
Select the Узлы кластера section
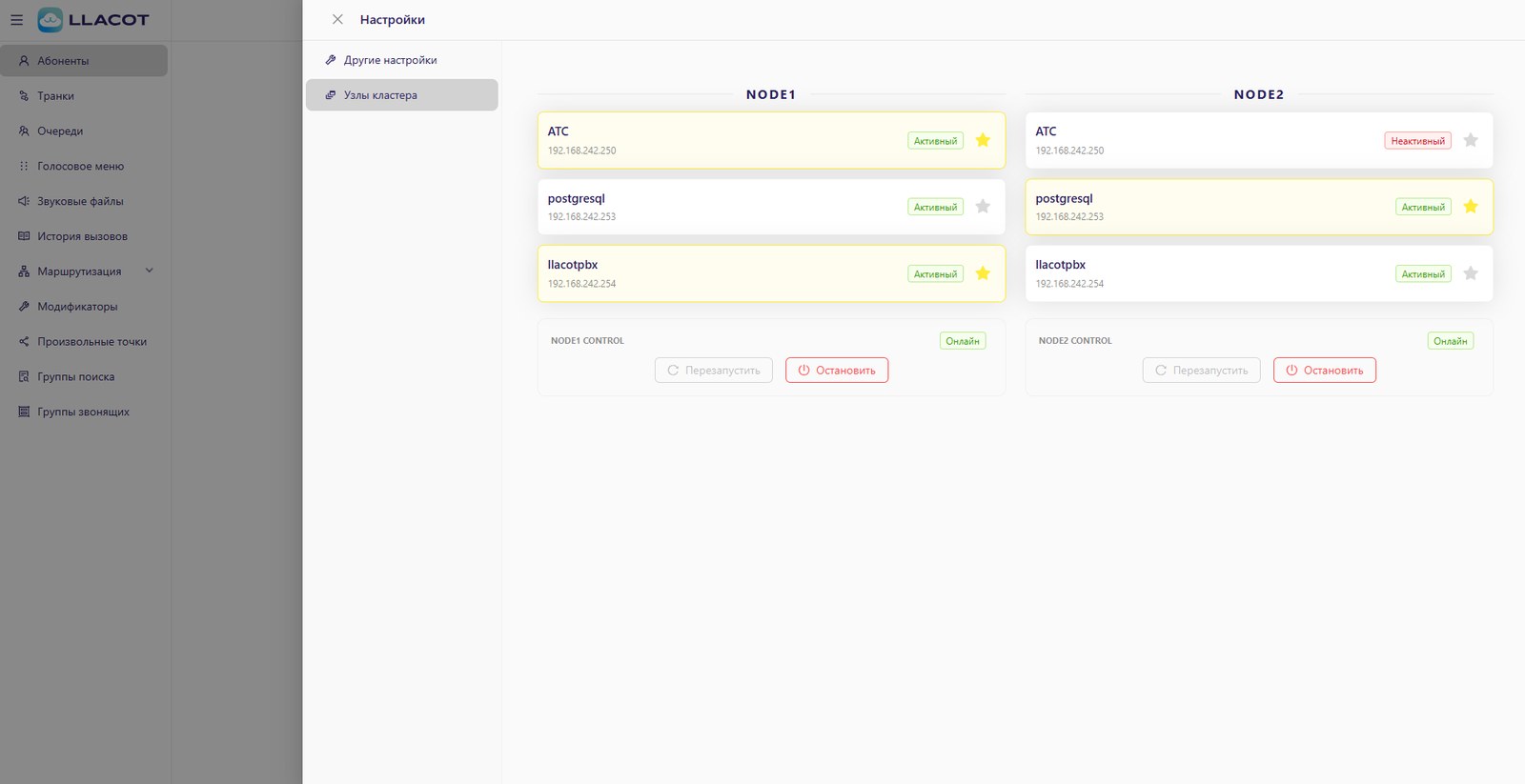point(401,95)
